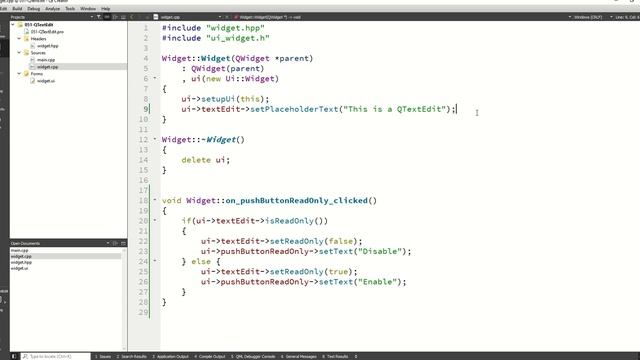Viewport: 640px width, 360px height.
Task: Click the Forms folder icon
Action: [x=27, y=73]
